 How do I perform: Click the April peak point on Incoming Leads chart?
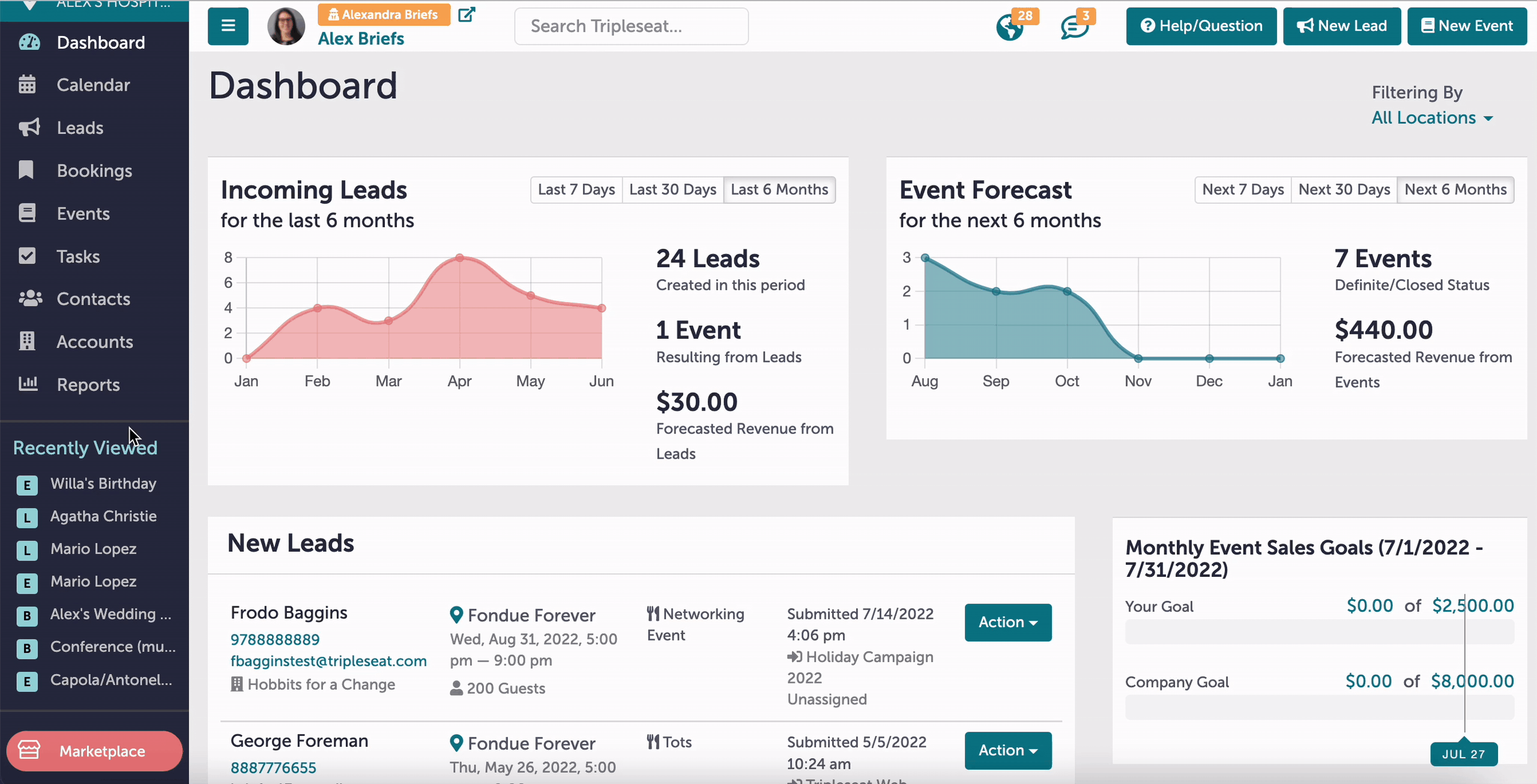459,258
